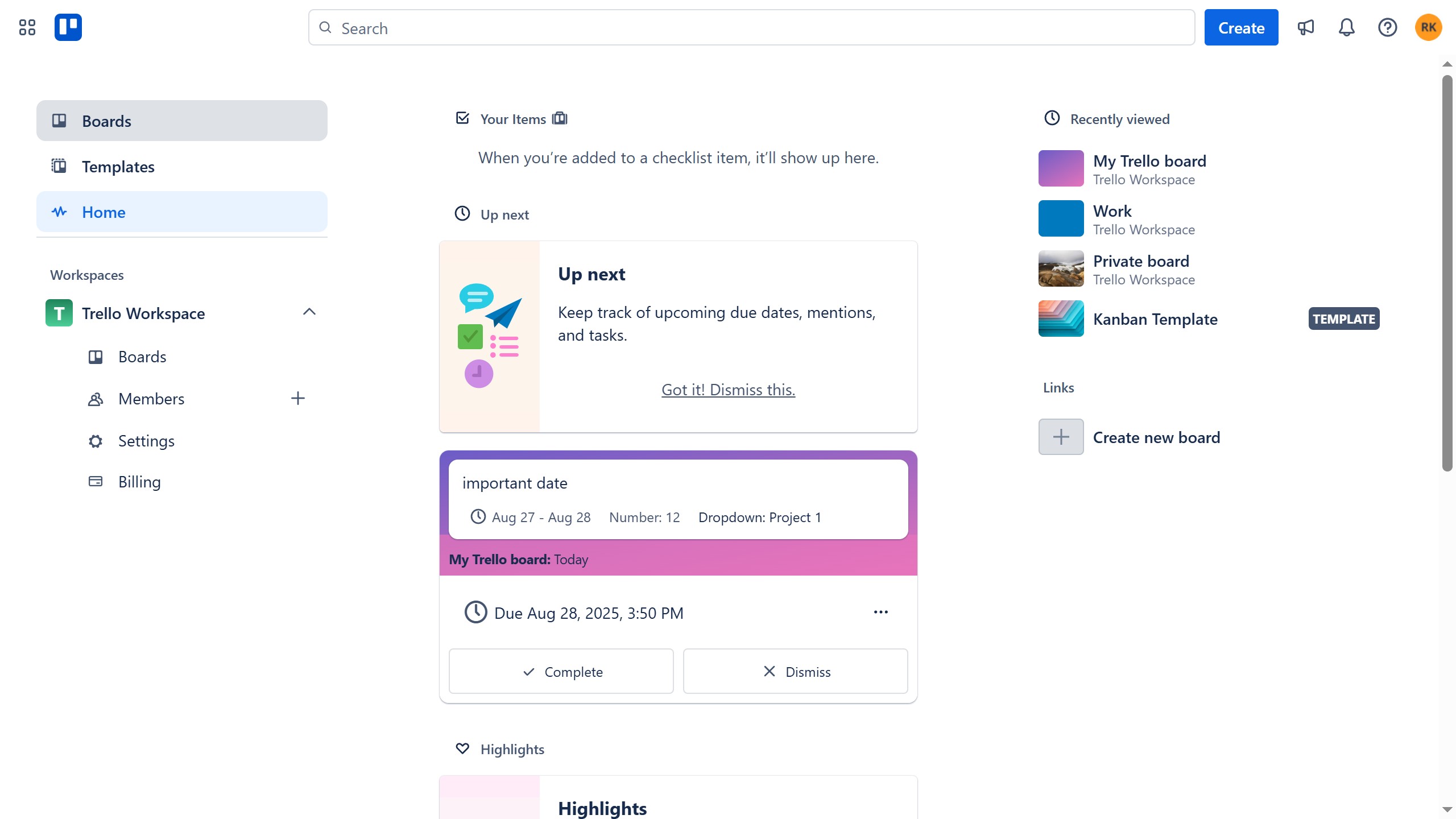Click the Recently viewed clock icon
Image resolution: width=1456 pixels, height=819 pixels.
click(1052, 118)
